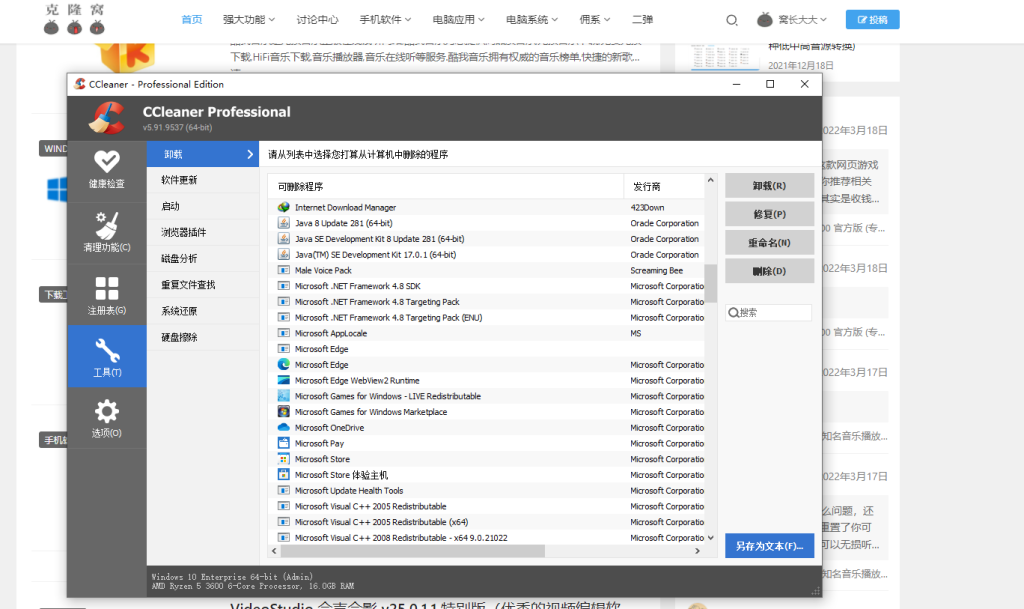Select Microsoft AppLocale row
Image resolution: width=1024 pixels, height=609 pixels.
(486, 333)
